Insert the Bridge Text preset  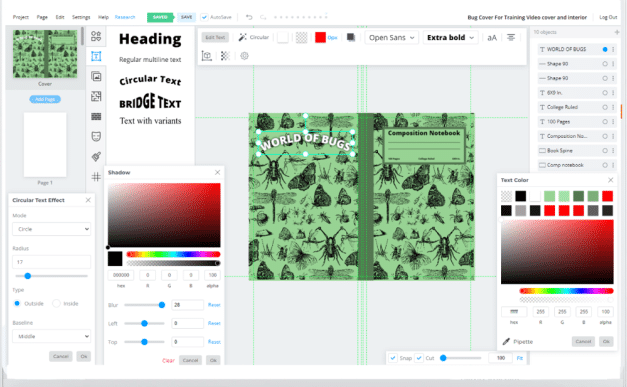pyautogui.click(x=150, y=102)
